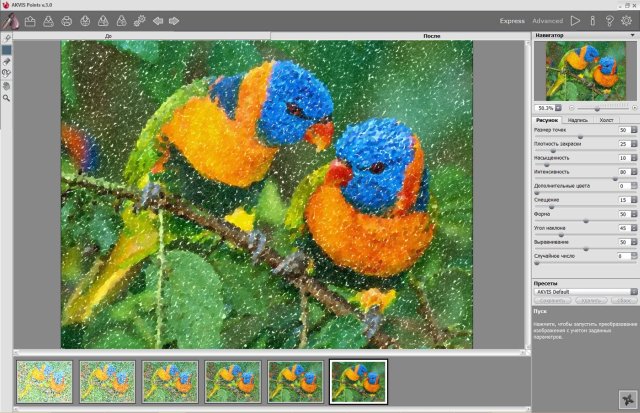Open program info via the 'i' icon

pyautogui.click(x=592, y=19)
